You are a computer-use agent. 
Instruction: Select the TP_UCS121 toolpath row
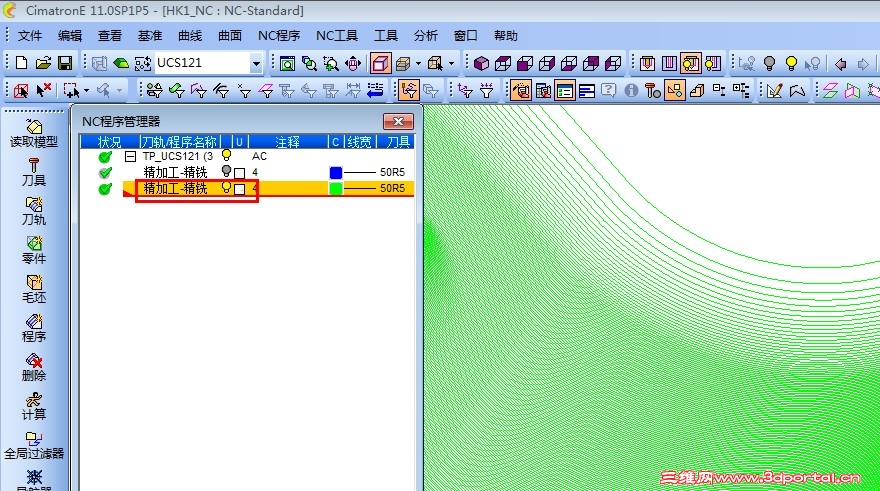point(247,156)
